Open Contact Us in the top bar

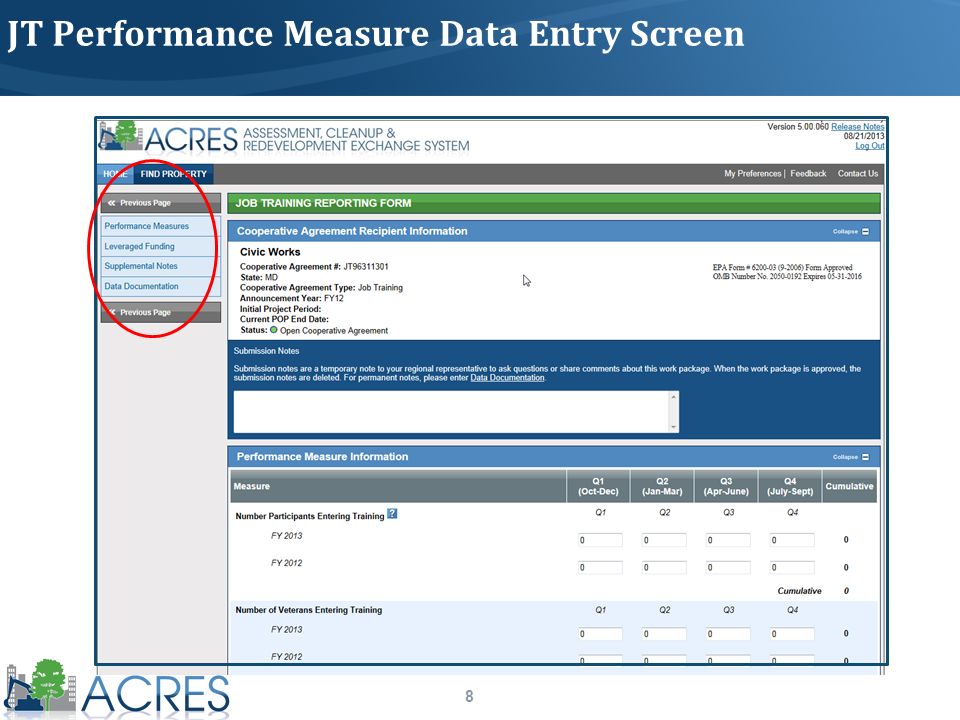[858, 173]
